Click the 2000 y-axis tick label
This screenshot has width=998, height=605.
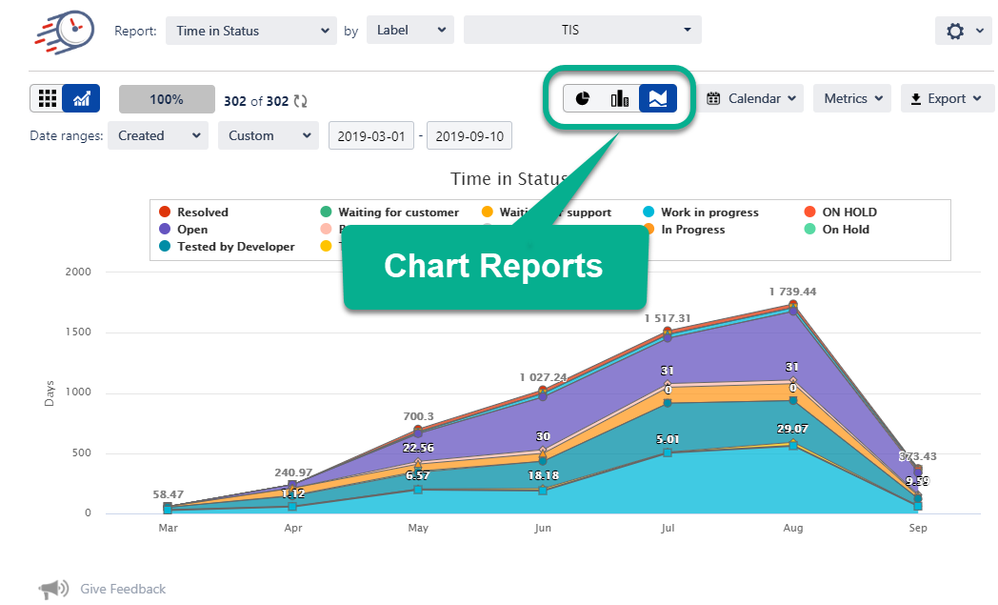tap(78, 272)
